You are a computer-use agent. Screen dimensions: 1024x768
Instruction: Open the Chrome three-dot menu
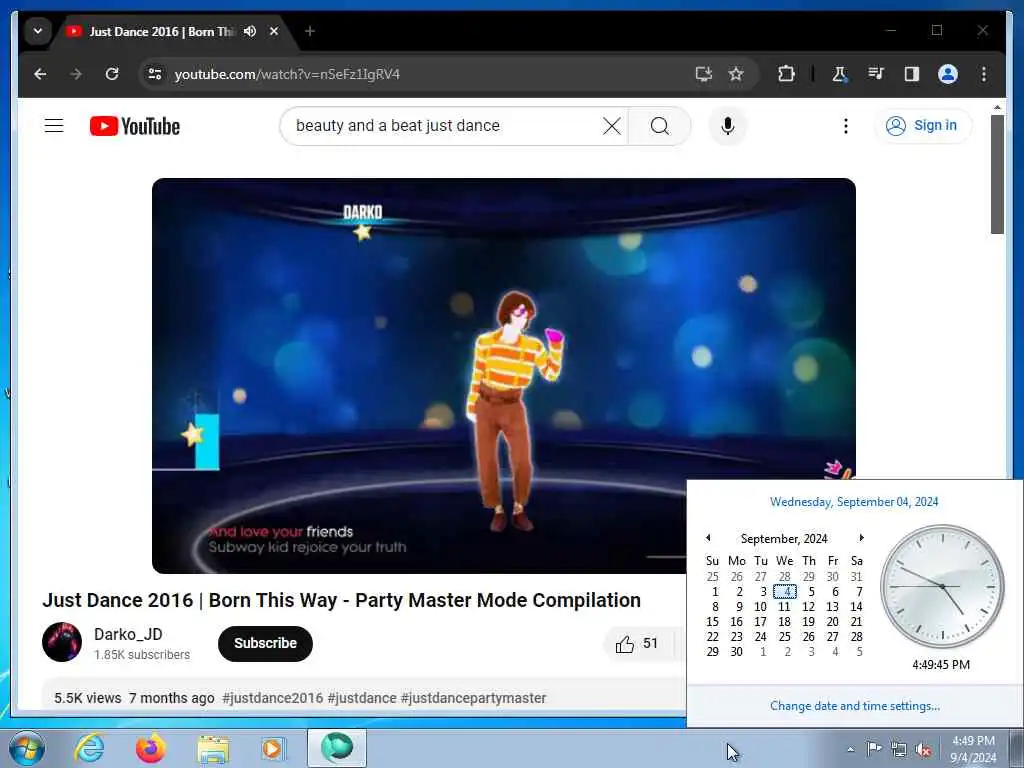coord(984,74)
